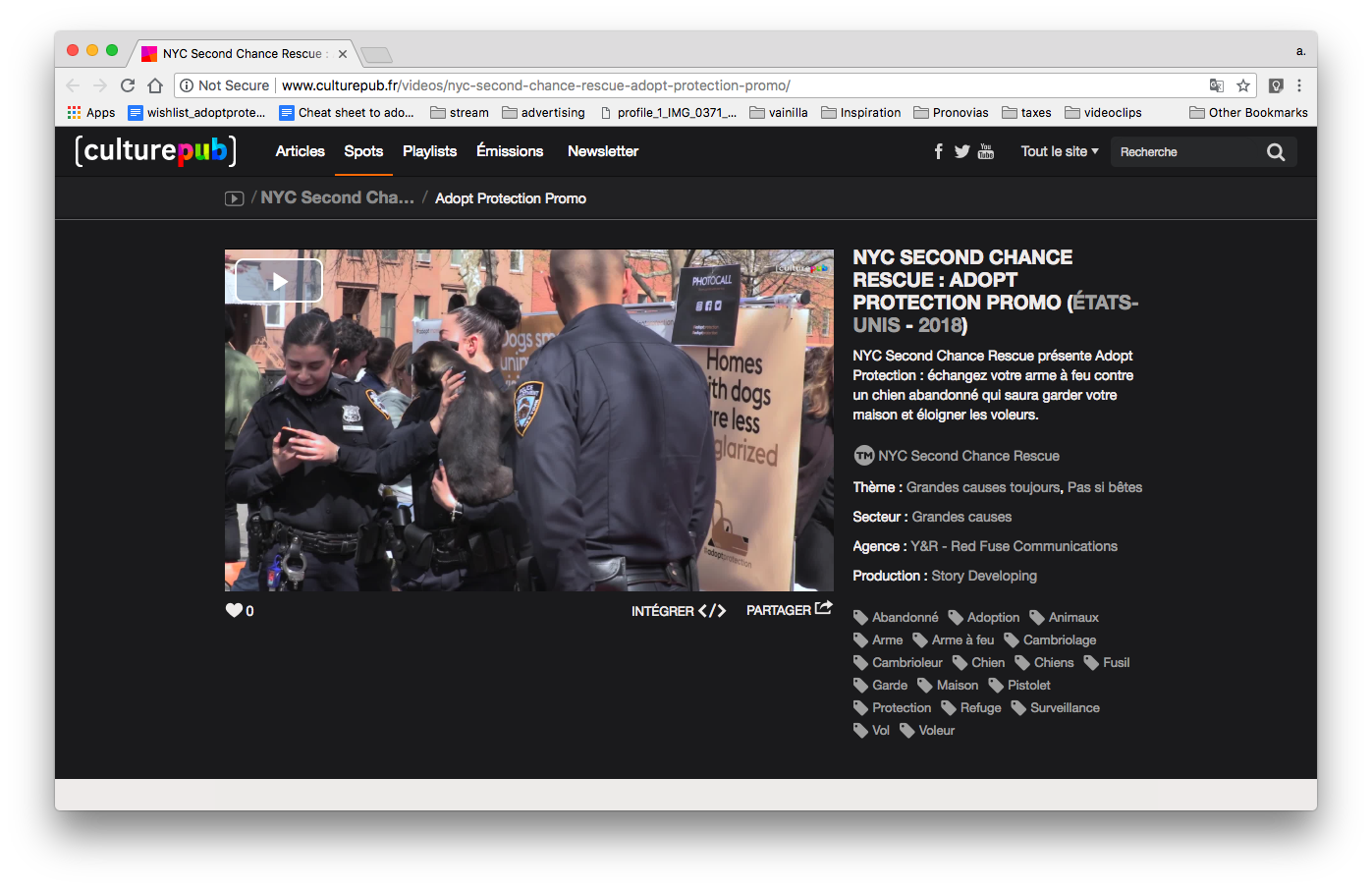Screen dimensions: 1372x889
Task: Open the Twitter social icon
Action: 961,151
